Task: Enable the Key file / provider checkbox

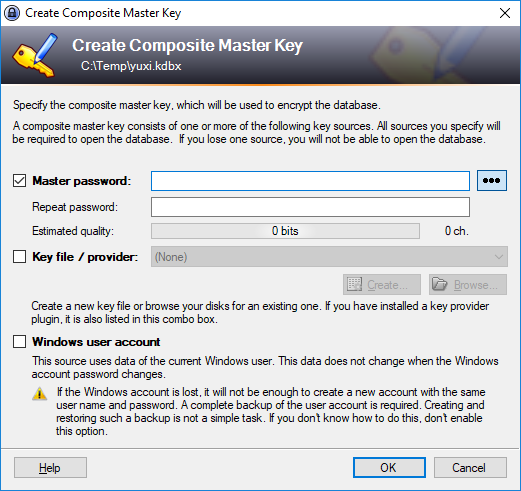Action: [x=19, y=257]
